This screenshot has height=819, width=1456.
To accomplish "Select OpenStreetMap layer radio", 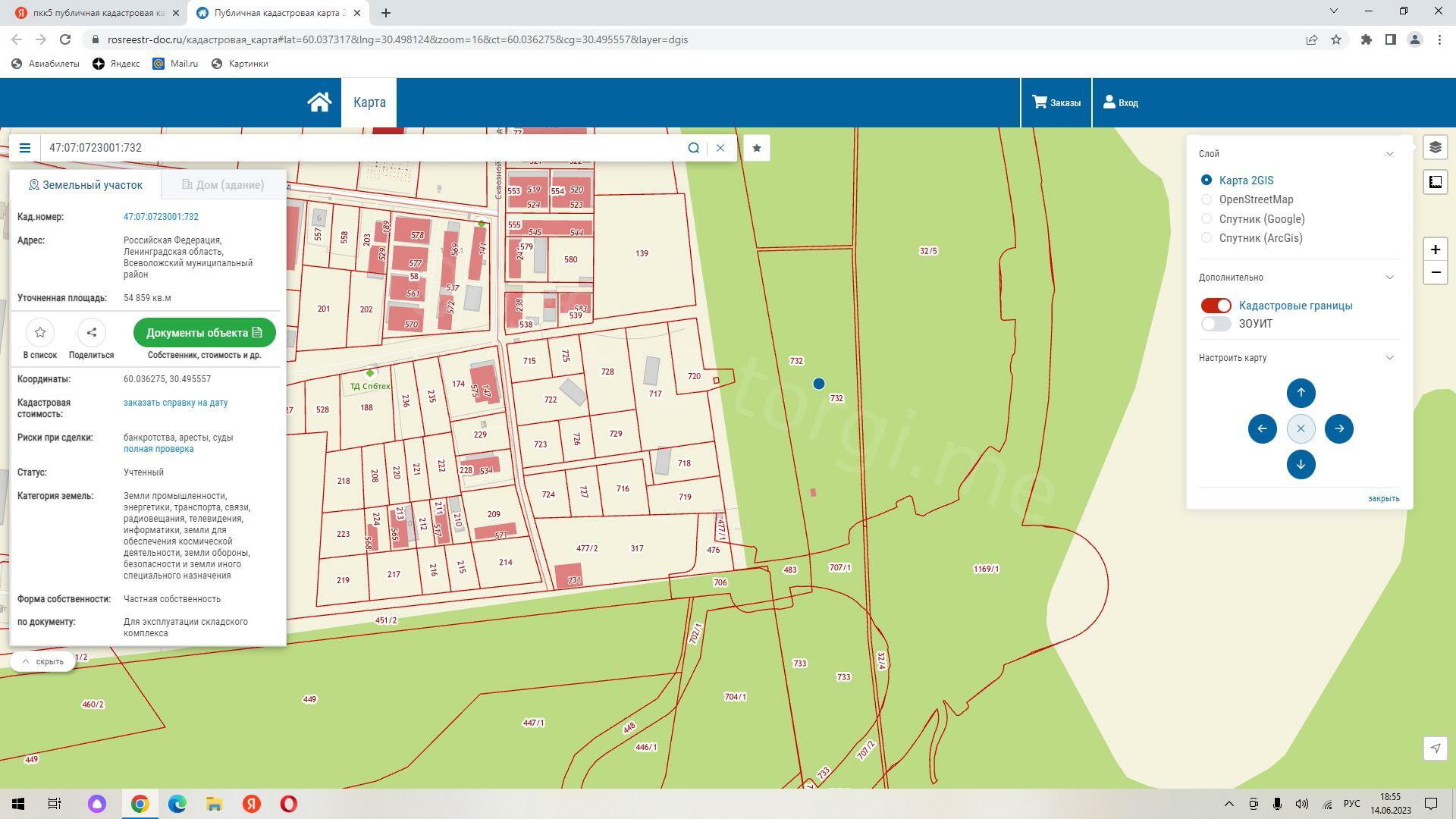I will pos(1207,199).
